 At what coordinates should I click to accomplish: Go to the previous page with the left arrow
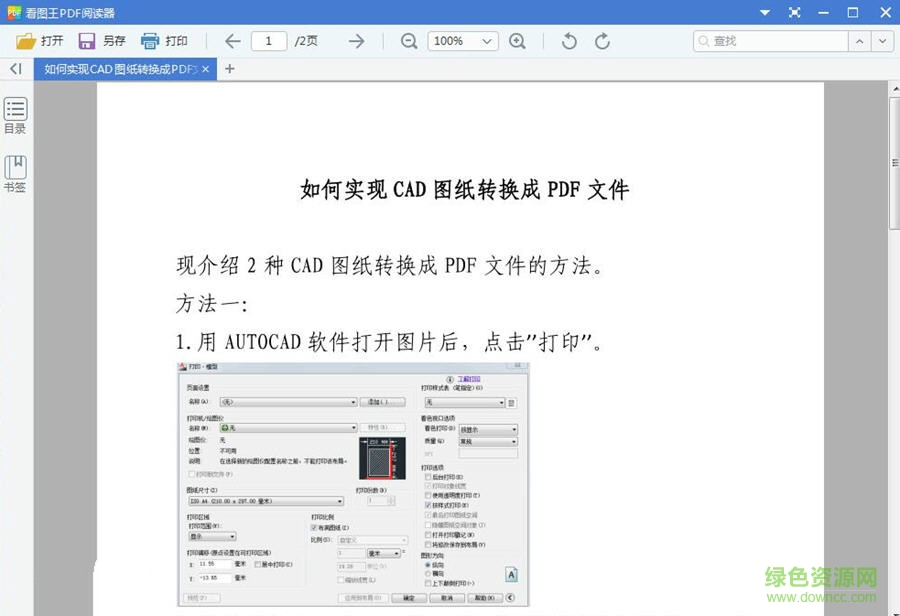click(231, 41)
